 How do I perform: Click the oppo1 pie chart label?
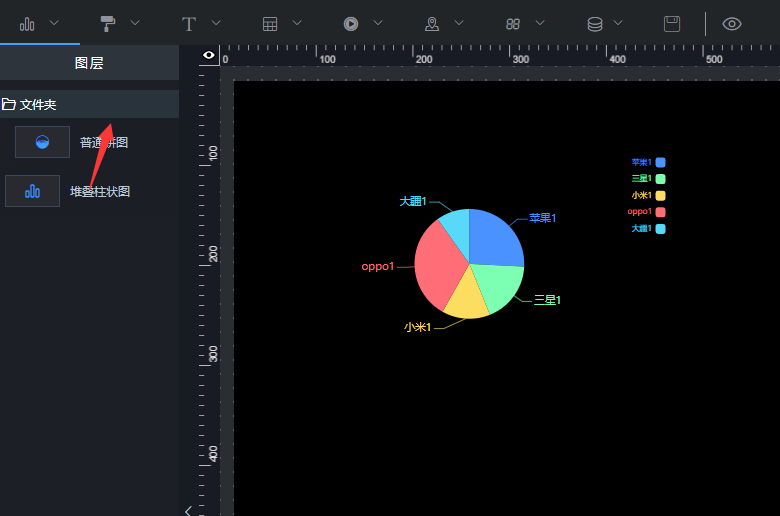tap(378, 267)
